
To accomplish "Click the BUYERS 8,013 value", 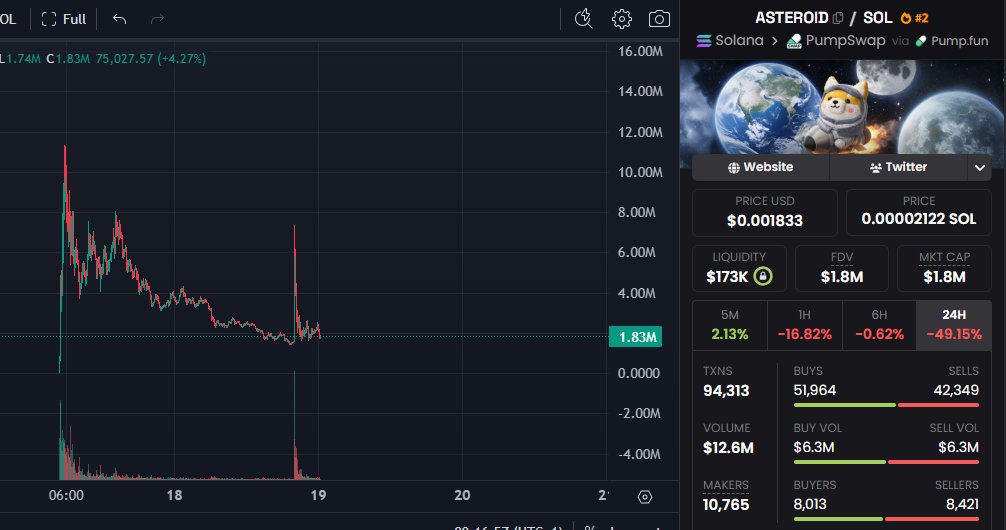I will pyautogui.click(x=810, y=504).
